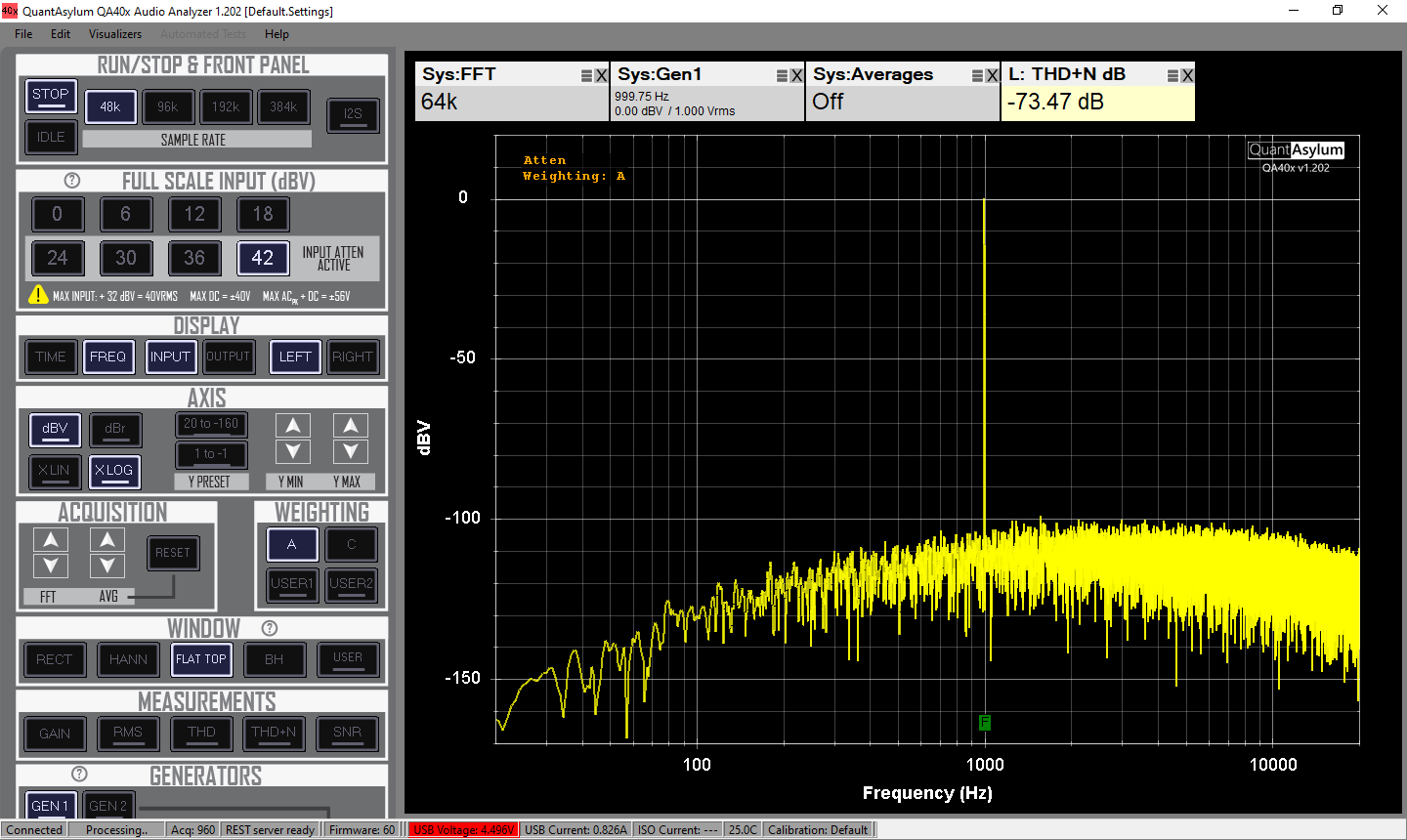The height and width of the screenshot is (840, 1407).
Task: Increase AVG count with up arrow
Action: click(107, 540)
